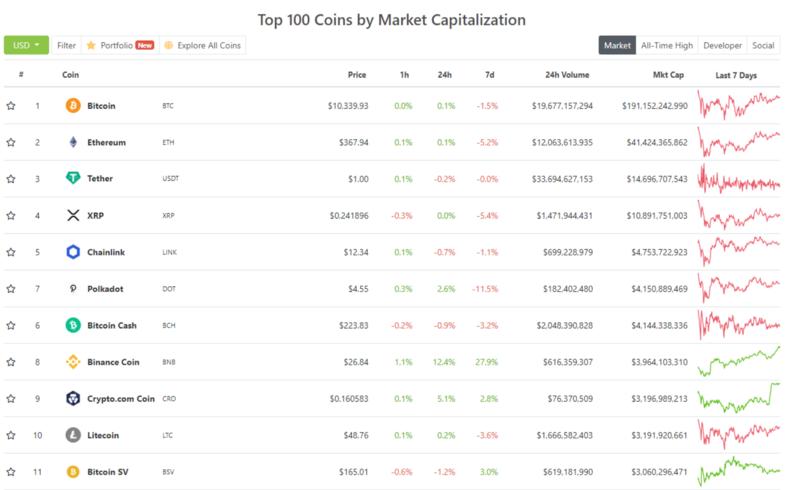The height and width of the screenshot is (490, 788).
Task: Toggle favorite star for Bitcoin row
Action: (x=11, y=106)
